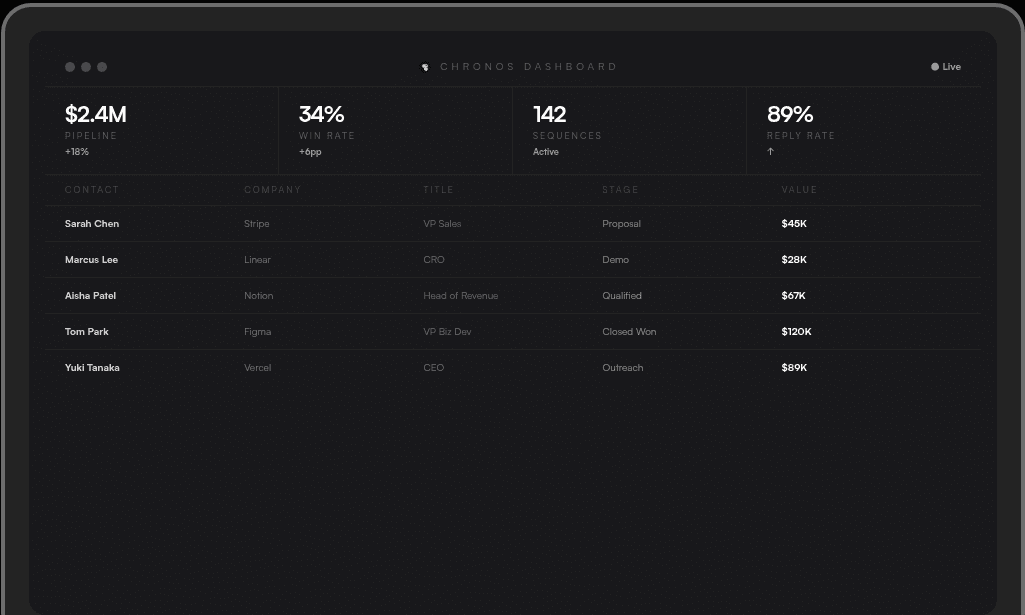This screenshot has width=1025, height=615.
Task: Click the Live status indicator dot
Action: [x=935, y=67]
